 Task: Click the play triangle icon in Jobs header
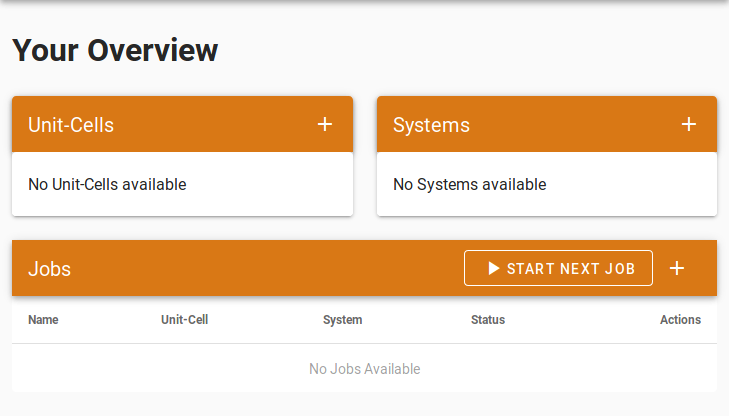[x=493, y=268]
